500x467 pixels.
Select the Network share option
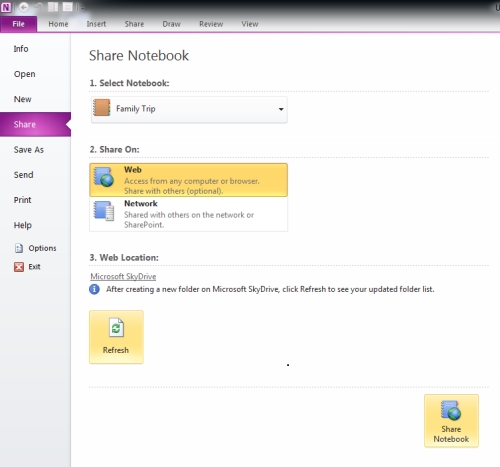coord(188,214)
